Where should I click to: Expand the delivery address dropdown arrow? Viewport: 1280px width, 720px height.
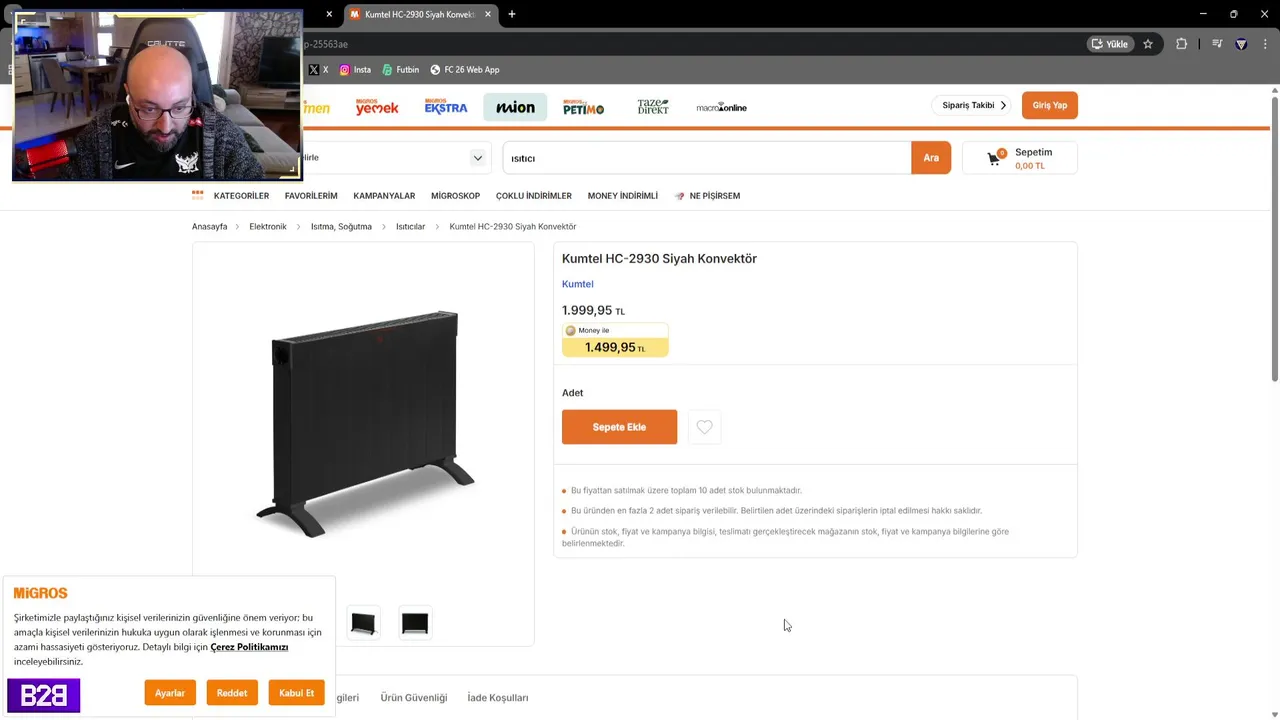[x=478, y=158]
